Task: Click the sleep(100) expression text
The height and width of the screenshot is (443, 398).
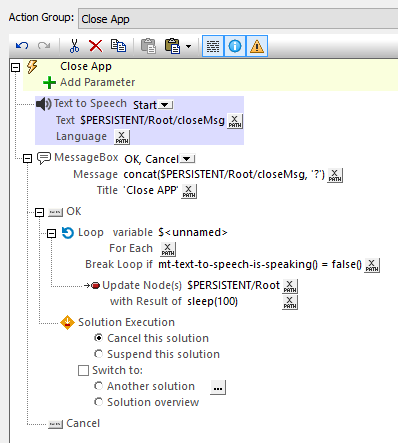Action: coord(212,301)
